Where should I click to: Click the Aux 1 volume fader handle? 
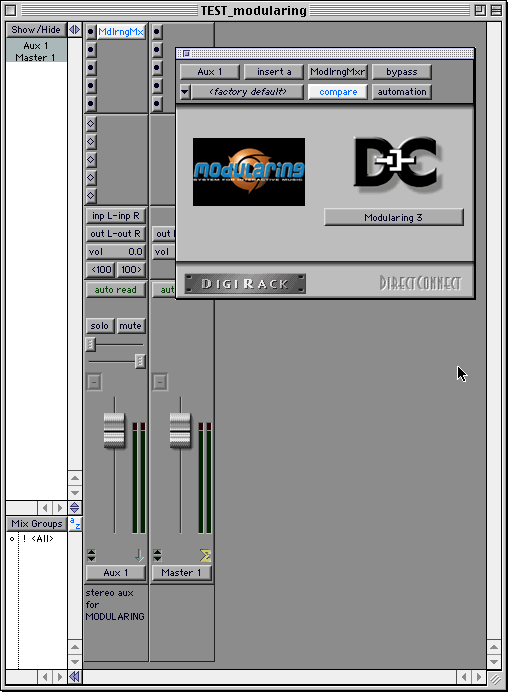pyautogui.click(x=114, y=430)
